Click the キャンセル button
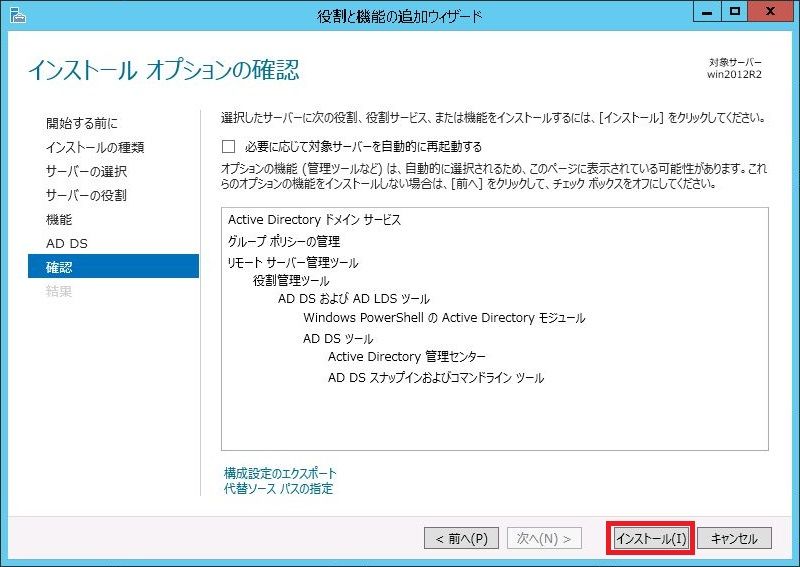The height and width of the screenshot is (567, 800). tap(734, 538)
